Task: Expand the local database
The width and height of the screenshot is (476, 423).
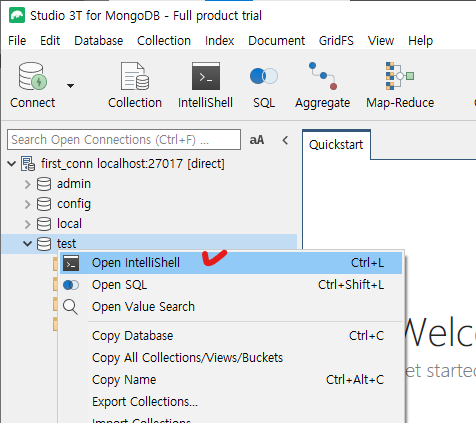Action: click(x=28, y=224)
